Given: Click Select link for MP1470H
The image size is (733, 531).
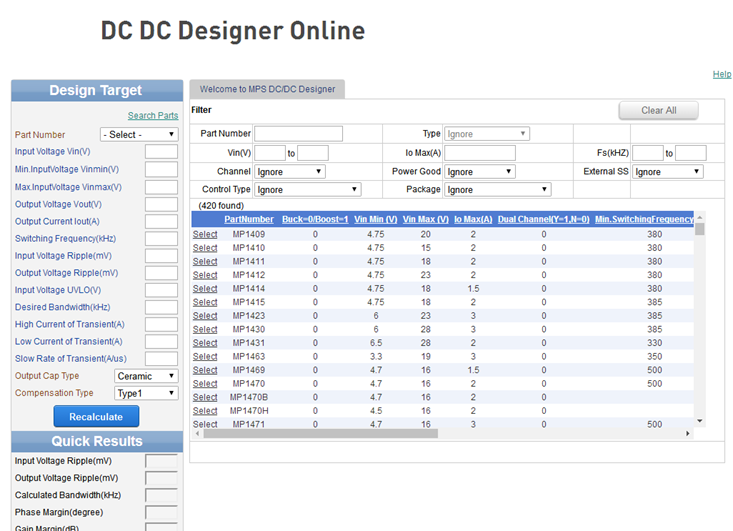Looking at the screenshot, I should point(205,410).
